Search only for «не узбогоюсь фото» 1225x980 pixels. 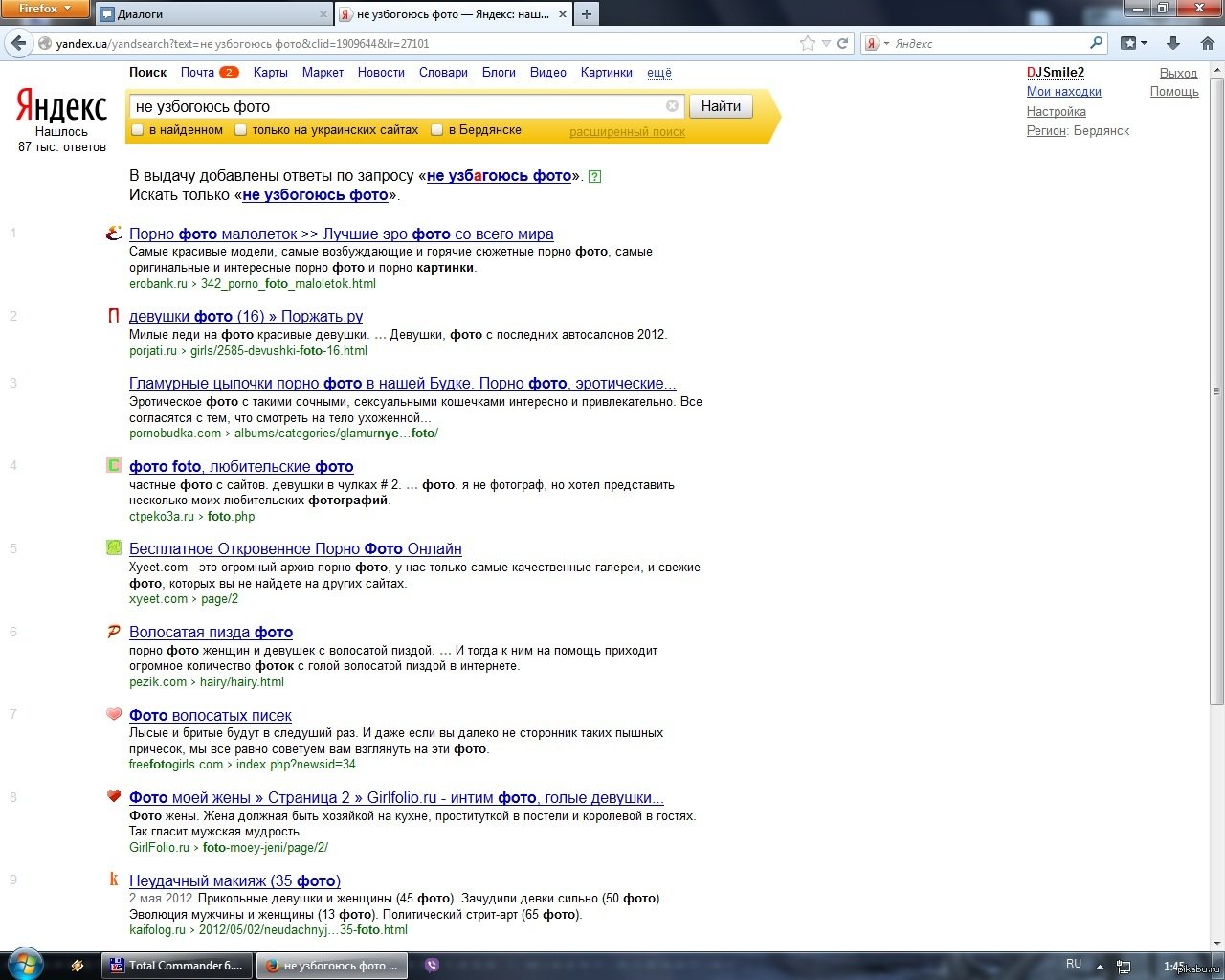[316, 195]
